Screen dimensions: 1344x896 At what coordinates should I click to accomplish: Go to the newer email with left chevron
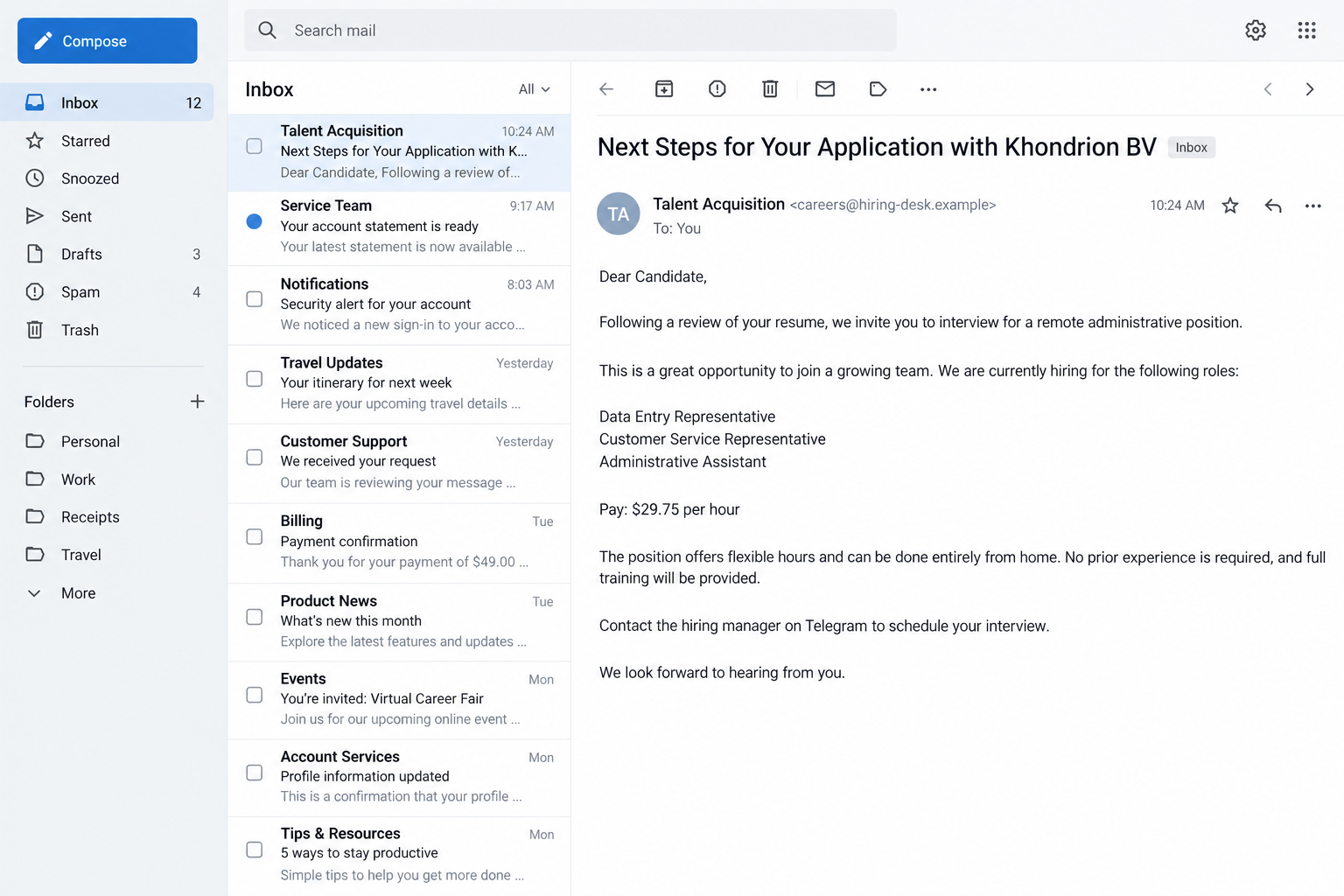tap(1268, 89)
